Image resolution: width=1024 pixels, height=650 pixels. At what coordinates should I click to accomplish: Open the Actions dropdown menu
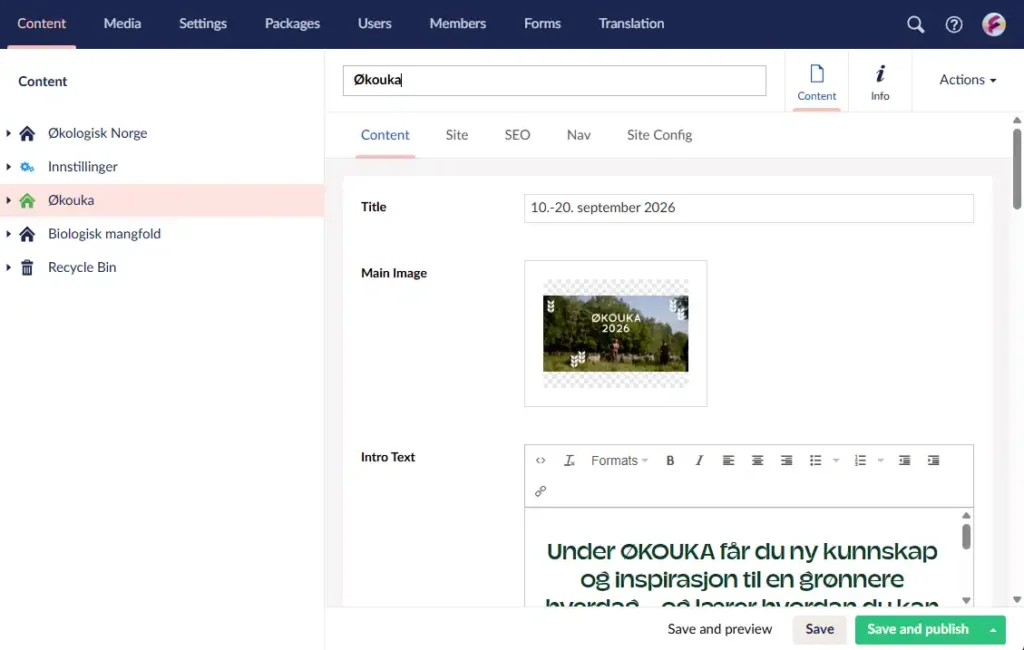(x=967, y=80)
